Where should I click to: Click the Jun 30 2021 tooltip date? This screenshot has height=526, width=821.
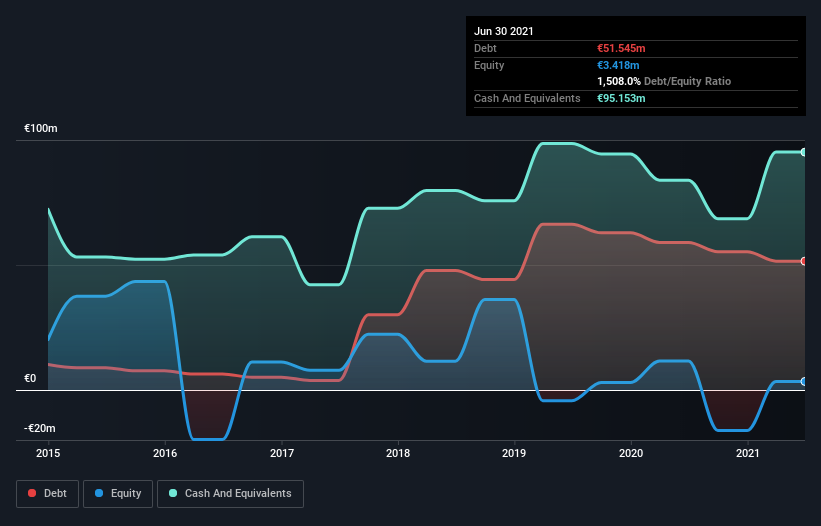[x=504, y=31]
